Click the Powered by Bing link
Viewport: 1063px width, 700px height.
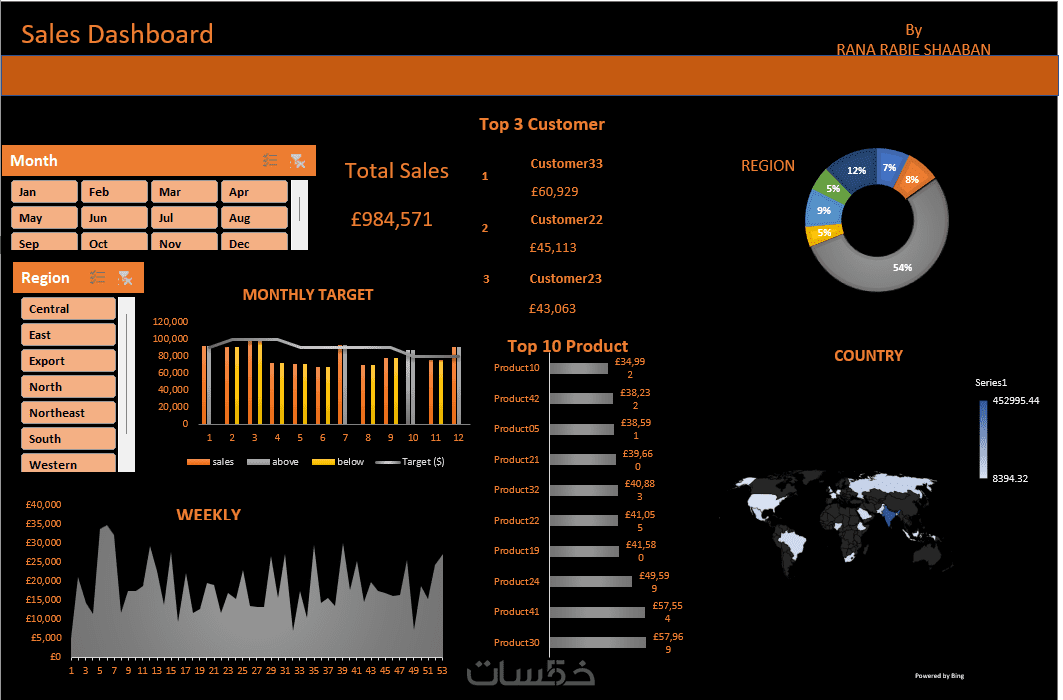coord(939,676)
